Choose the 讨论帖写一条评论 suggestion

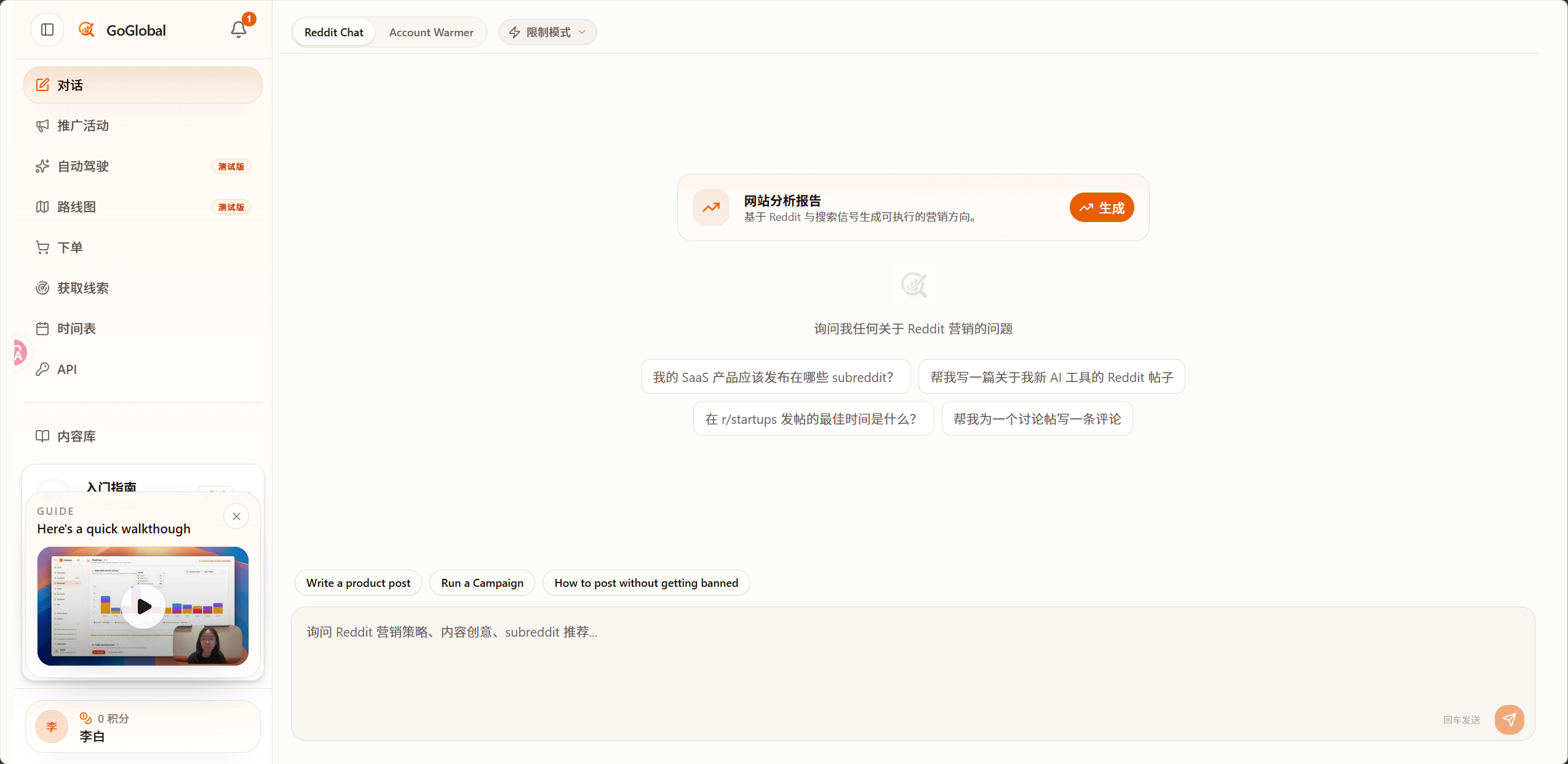coord(1037,418)
